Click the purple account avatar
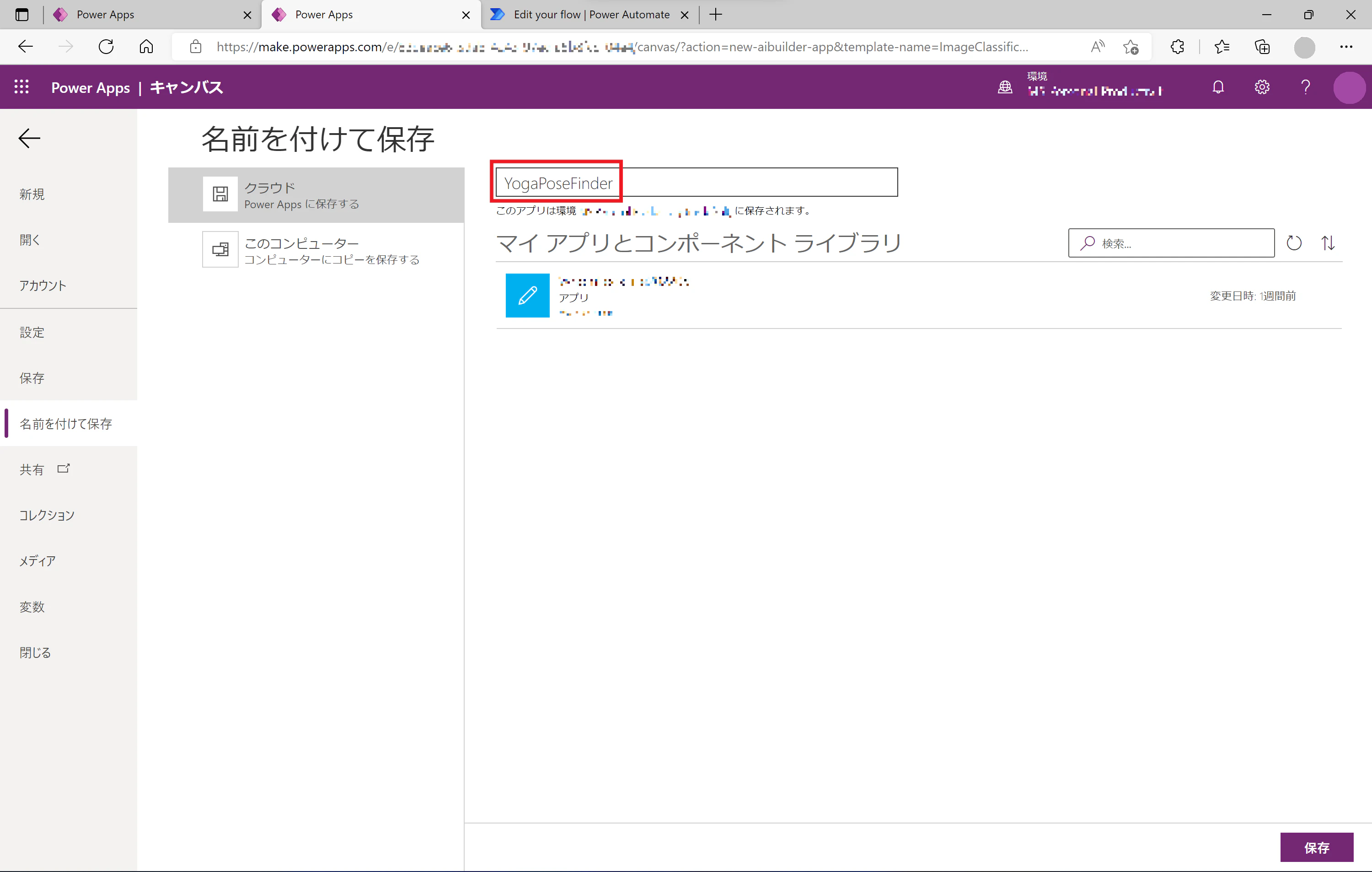This screenshot has height=872, width=1372. coord(1349,88)
